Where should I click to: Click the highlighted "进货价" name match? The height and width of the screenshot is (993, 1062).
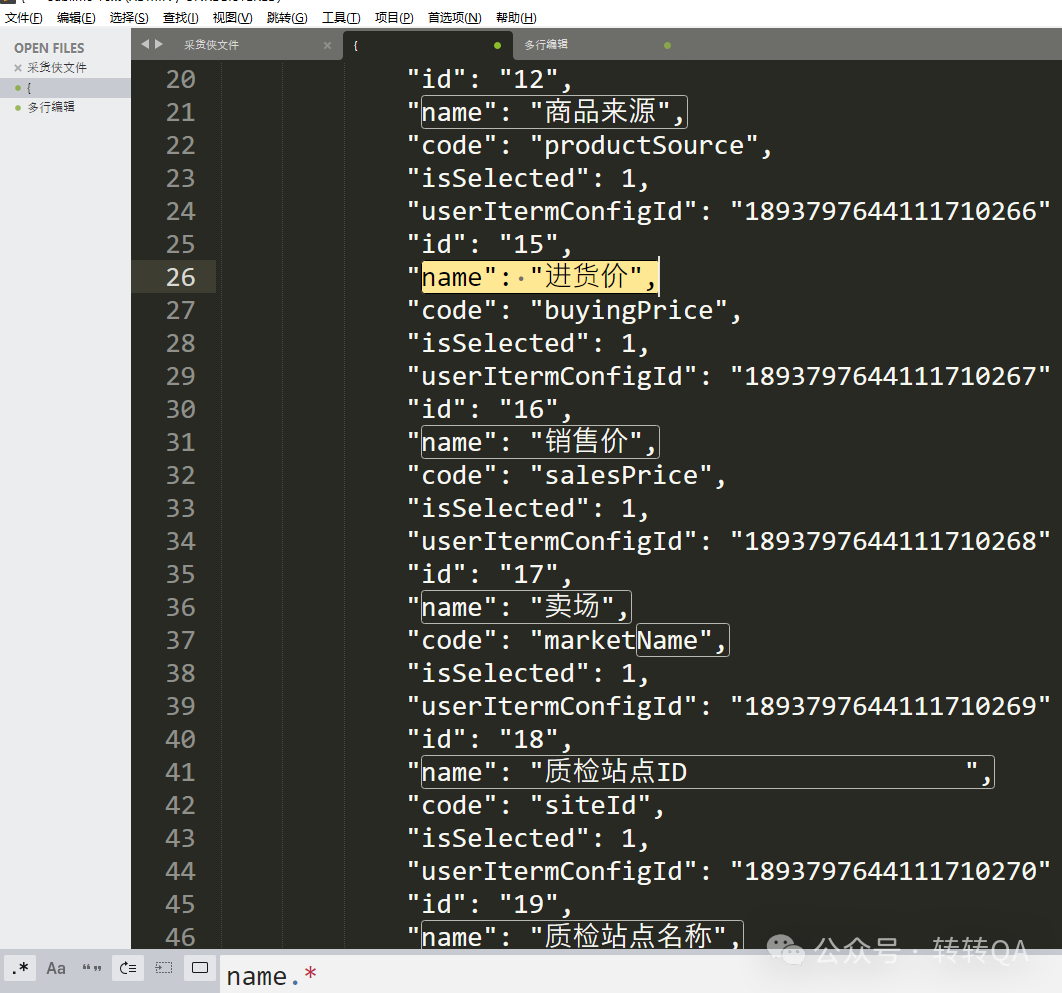click(540, 277)
